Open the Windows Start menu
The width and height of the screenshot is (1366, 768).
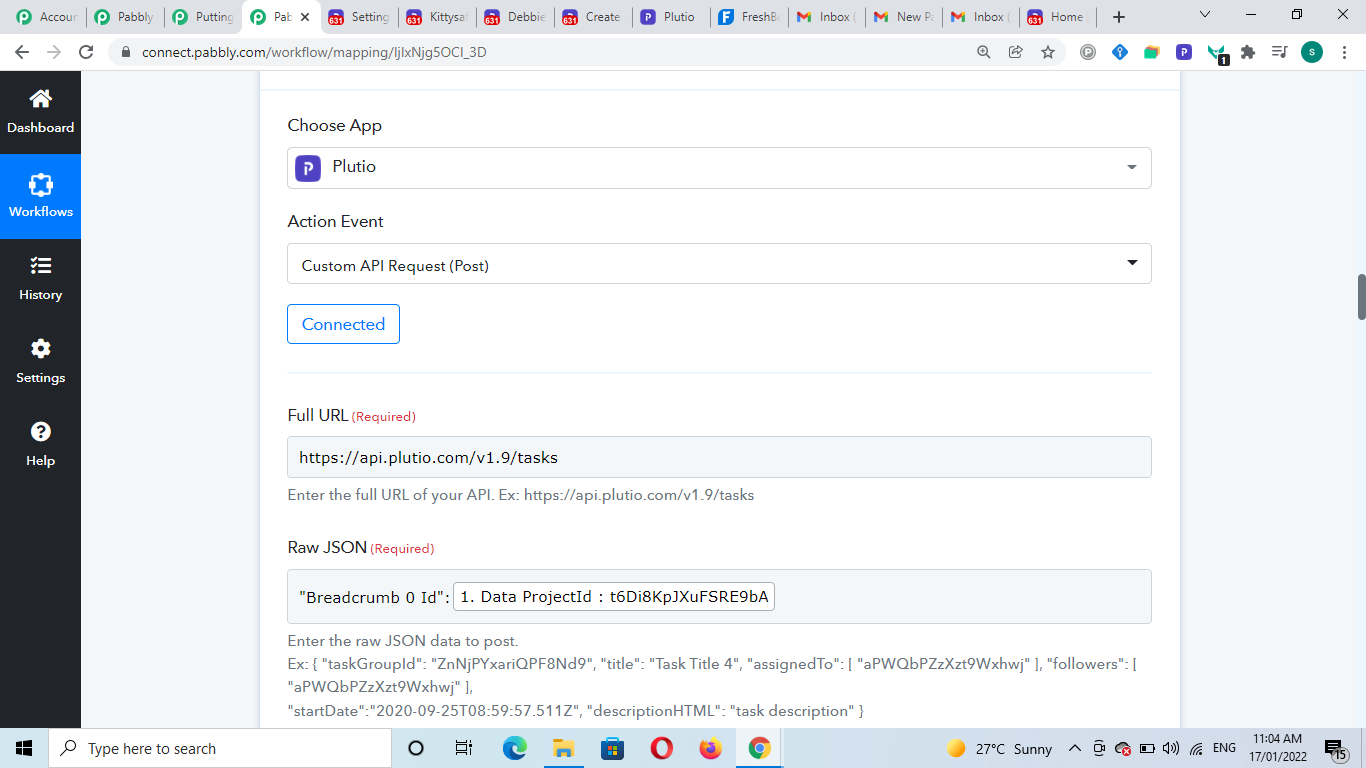point(24,748)
